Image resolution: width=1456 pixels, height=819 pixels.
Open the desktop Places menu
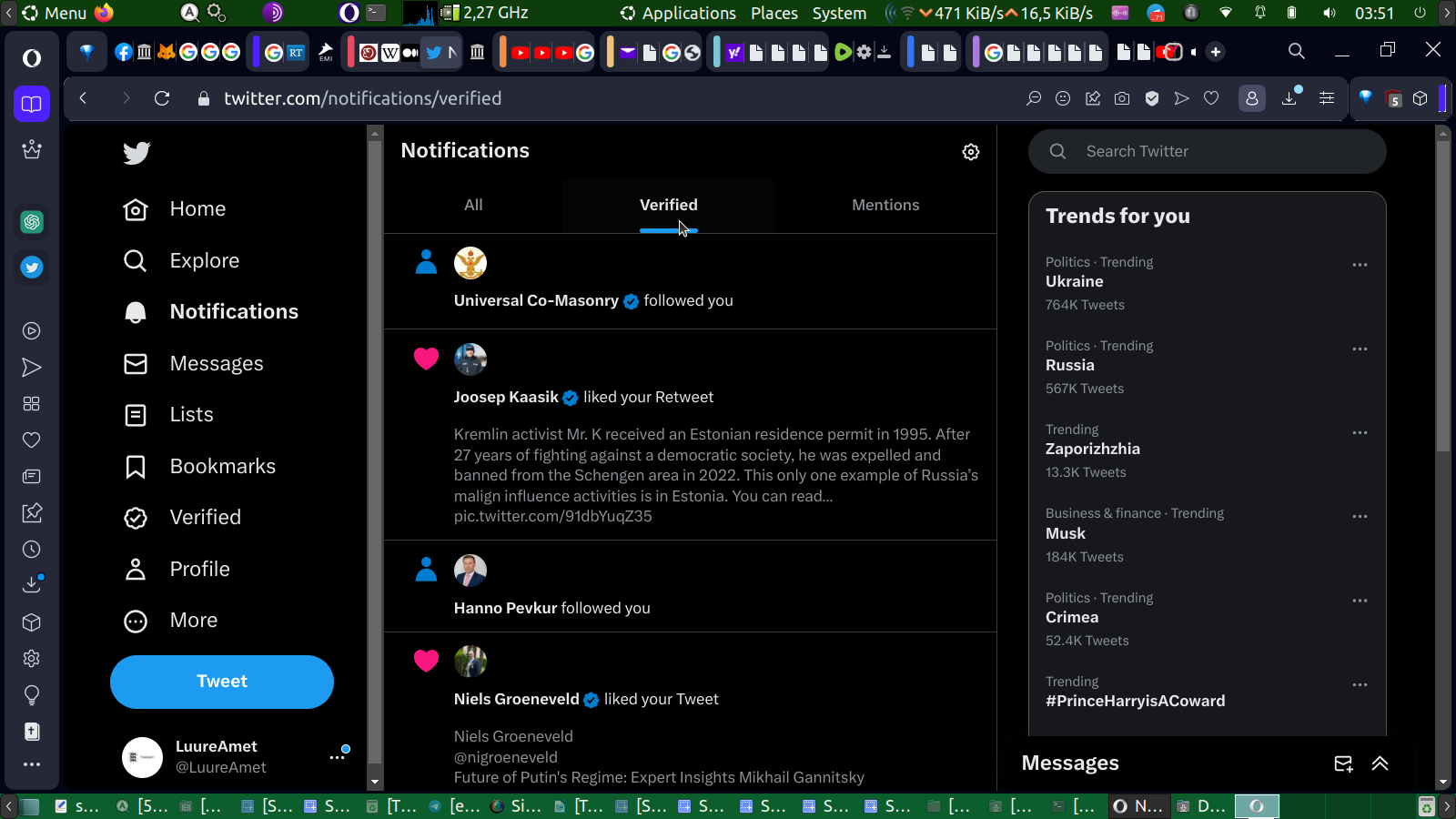click(774, 13)
